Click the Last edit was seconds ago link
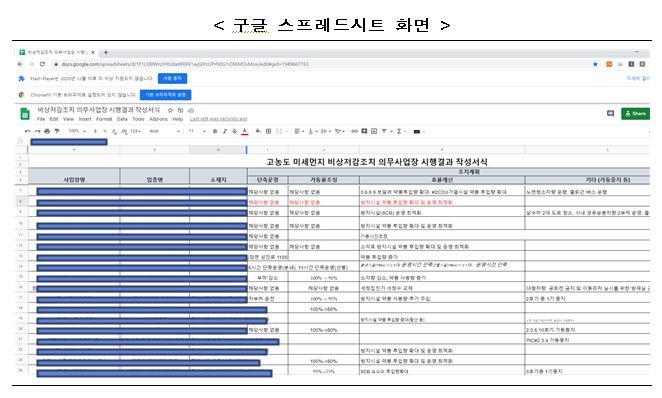This screenshot has height=398, width=662. [218, 119]
